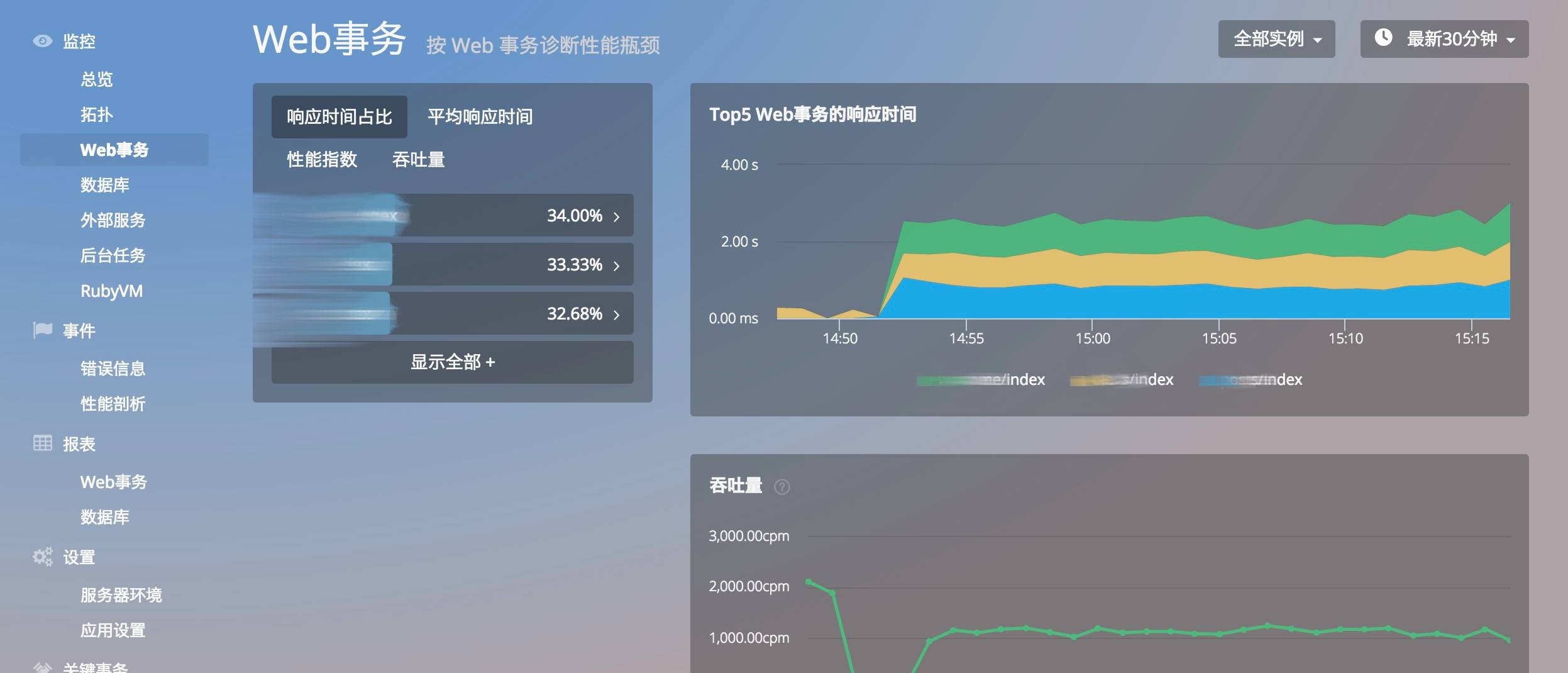This screenshot has height=673, width=1568.
Task: Click the 显示全部 + button
Action: pyautogui.click(x=453, y=362)
